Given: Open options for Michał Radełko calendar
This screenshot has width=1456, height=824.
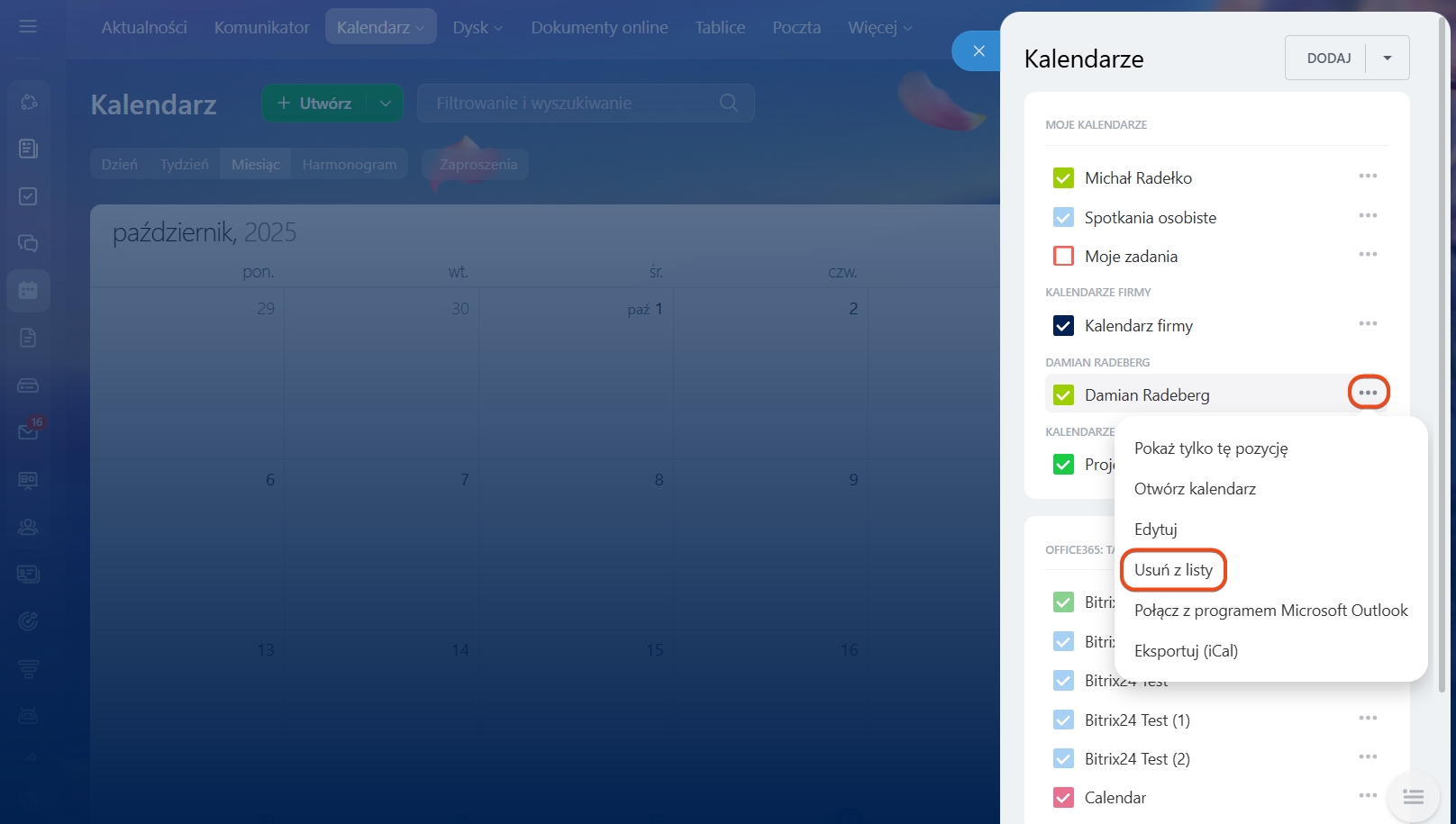Looking at the screenshot, I should 1368,177.
